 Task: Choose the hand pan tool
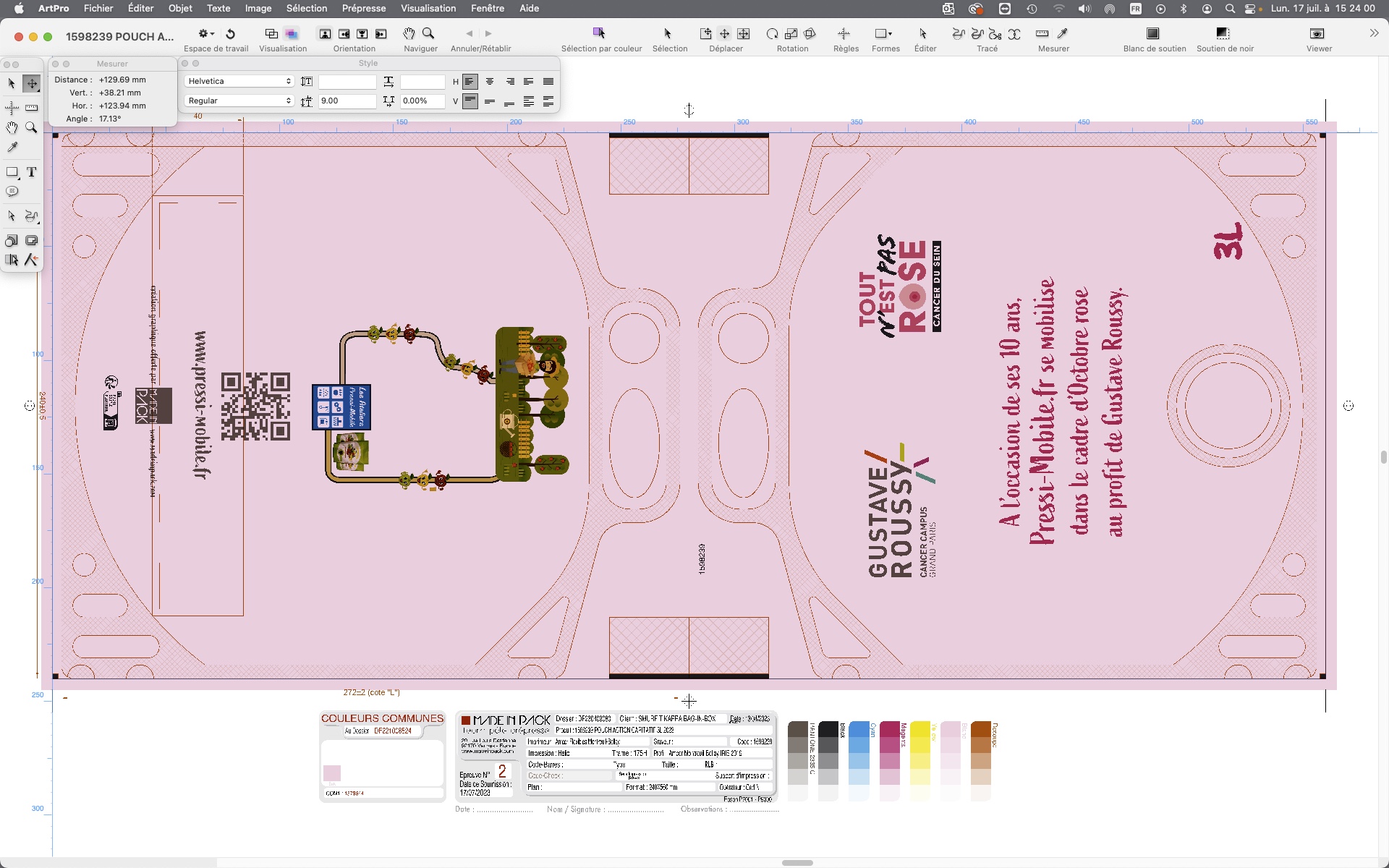tap(12, 128)
